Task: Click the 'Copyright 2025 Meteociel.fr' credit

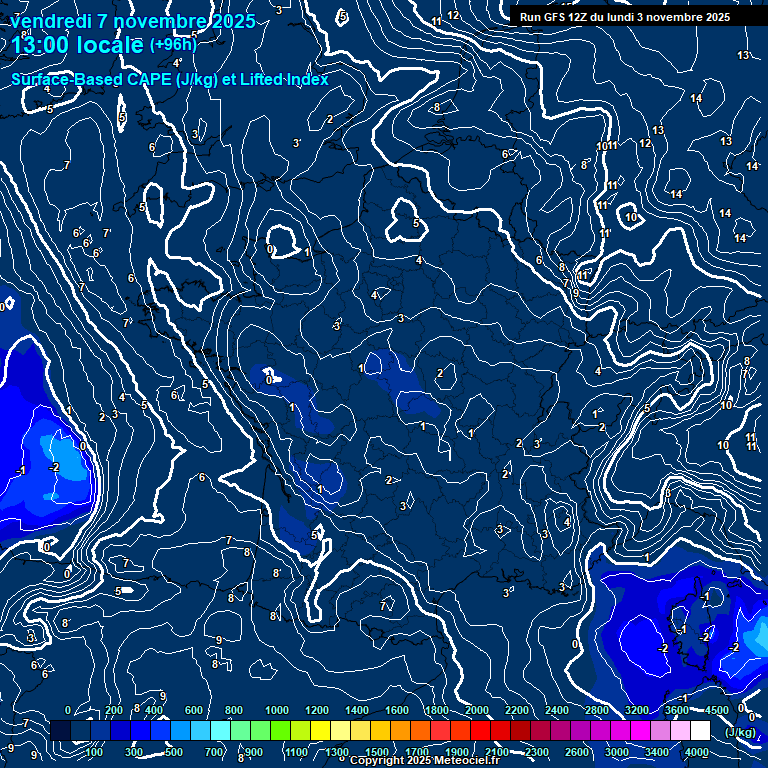Action: [x=425, y=760]
